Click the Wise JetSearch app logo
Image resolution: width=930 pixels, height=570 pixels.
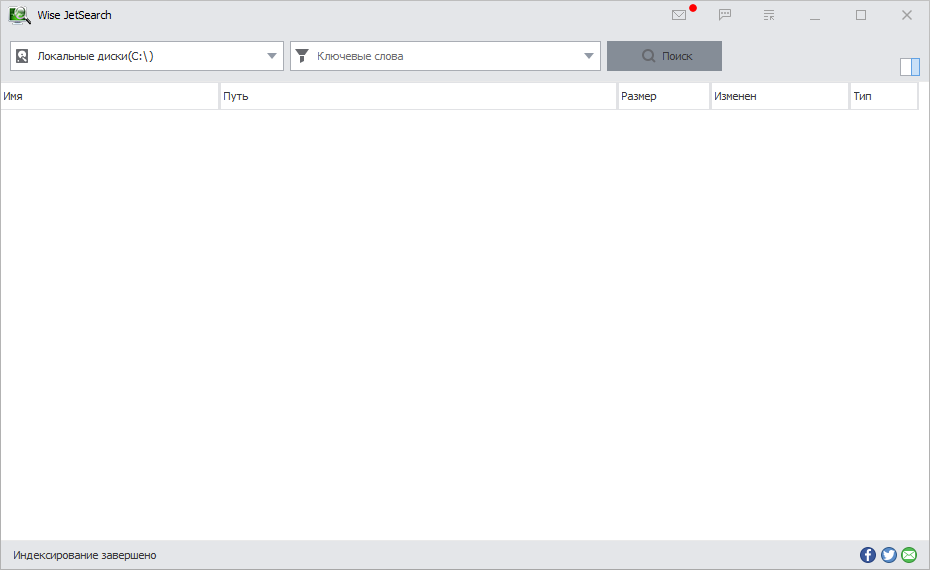point(20,15)
